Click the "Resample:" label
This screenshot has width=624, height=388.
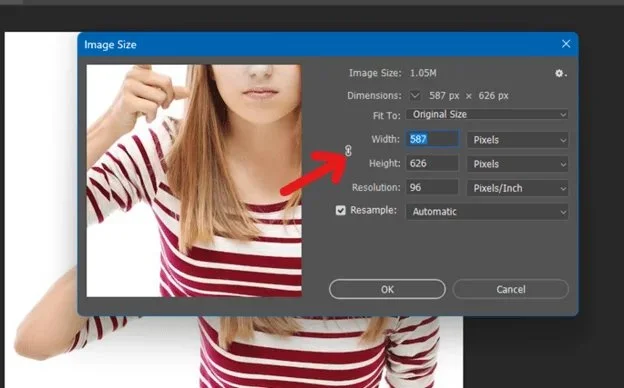click(x=374, y=210)
